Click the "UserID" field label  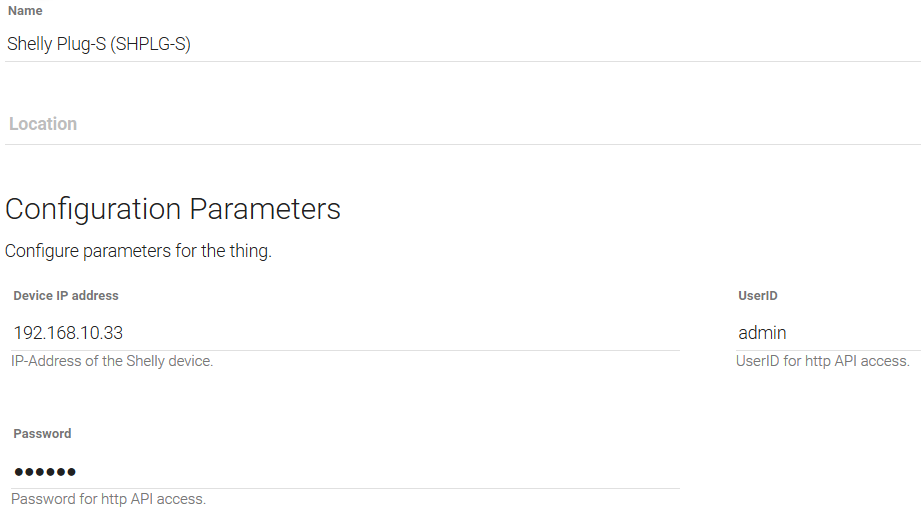758,296
